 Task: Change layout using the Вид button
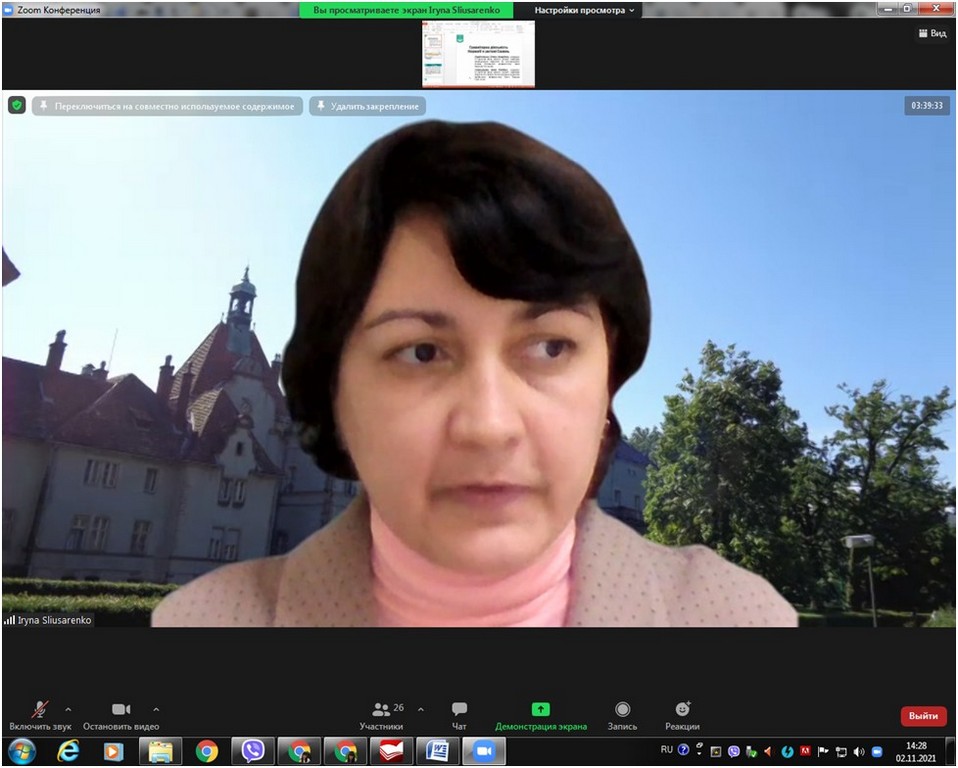931,33
